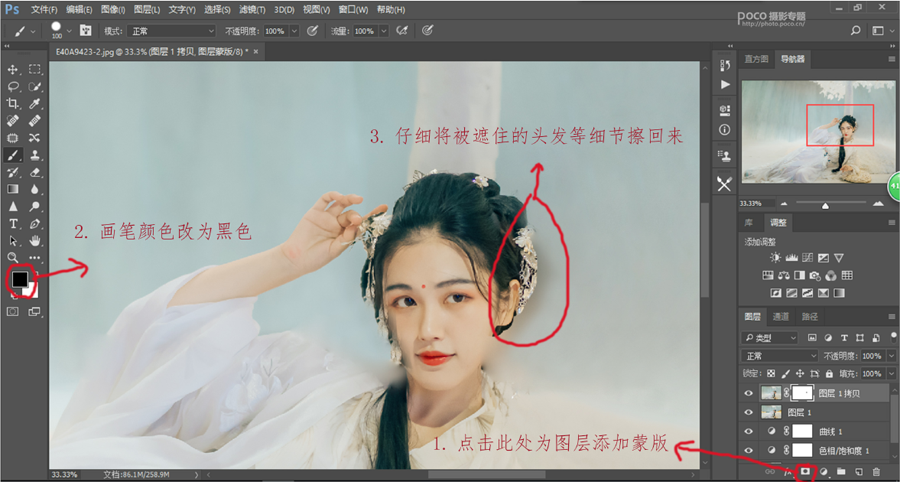
Task: Click the delete layer trash icon
Action: (876, 472)
